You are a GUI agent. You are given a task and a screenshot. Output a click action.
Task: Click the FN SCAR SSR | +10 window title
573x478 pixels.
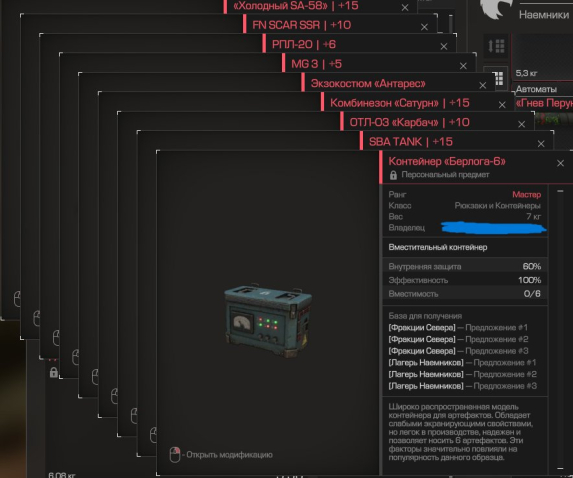(x=301, y=25)
